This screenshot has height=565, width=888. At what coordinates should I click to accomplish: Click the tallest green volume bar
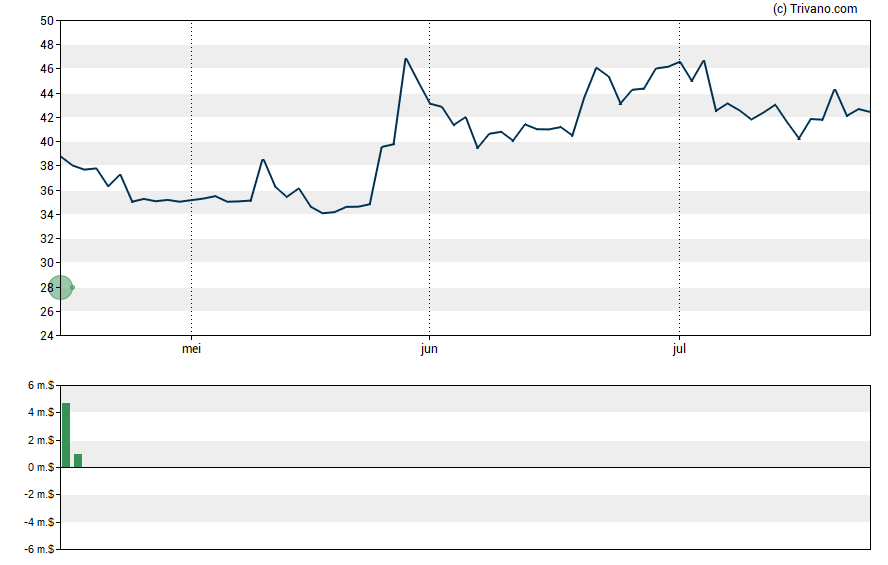point(66,435)
